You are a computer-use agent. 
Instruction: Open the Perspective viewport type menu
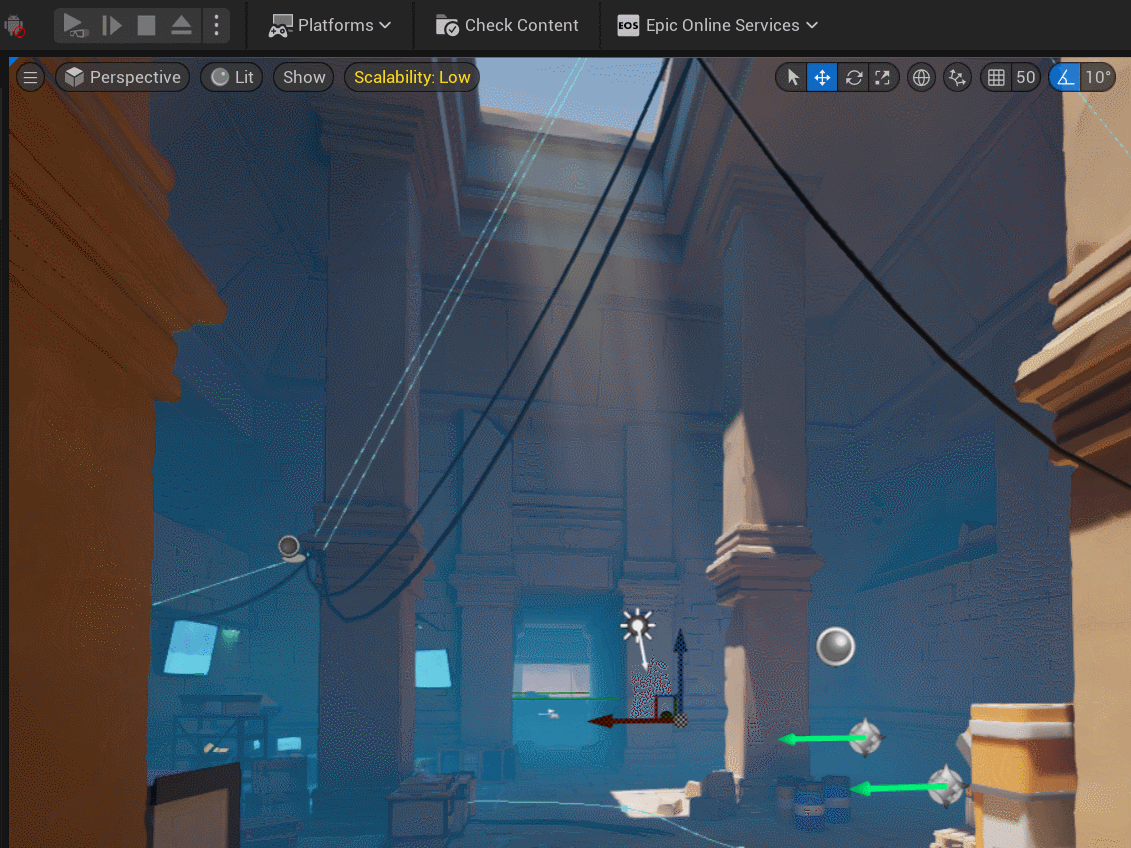122,78
